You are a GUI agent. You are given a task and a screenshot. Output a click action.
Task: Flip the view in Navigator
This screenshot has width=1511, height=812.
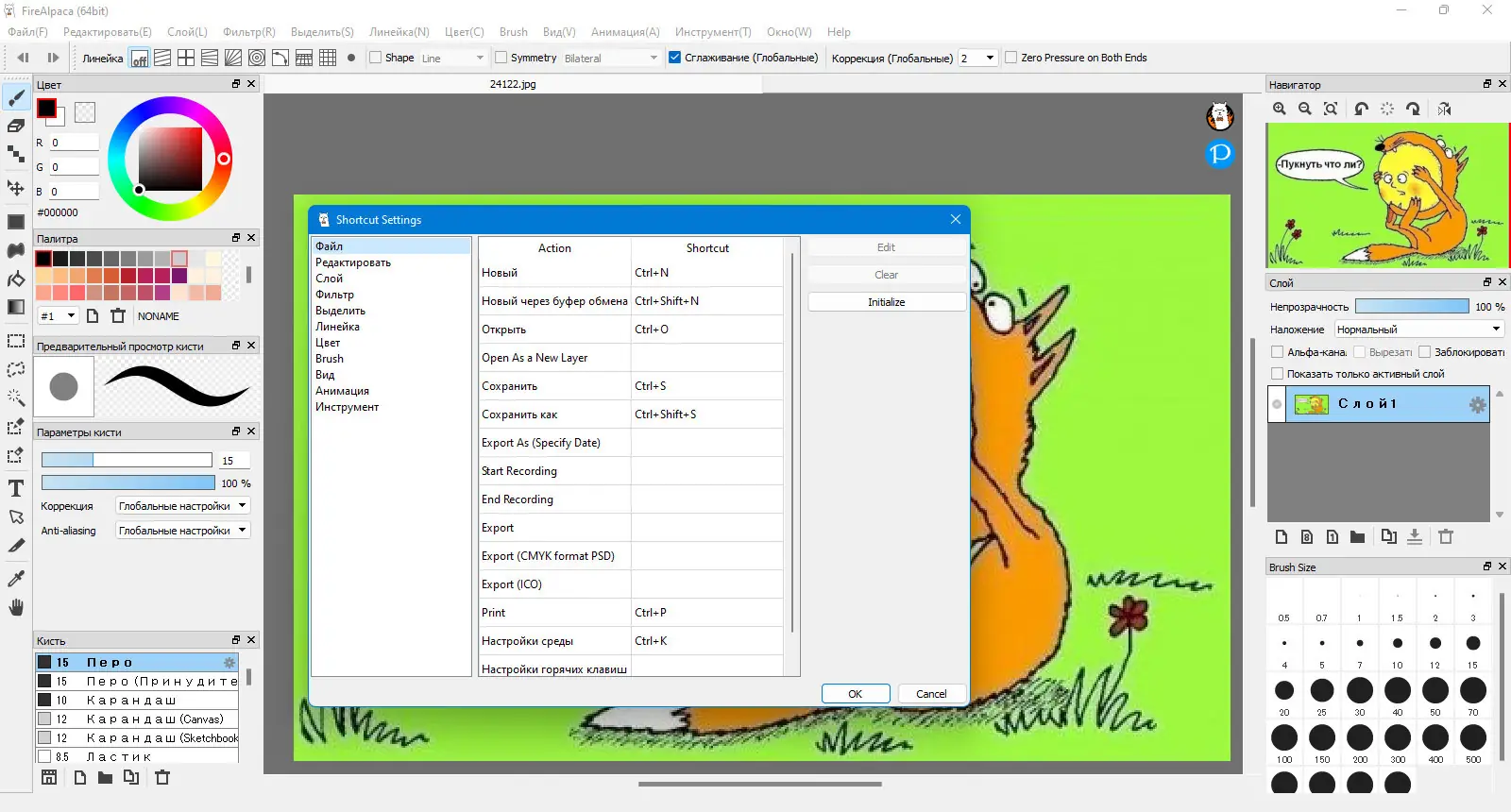coord(1444,109)
